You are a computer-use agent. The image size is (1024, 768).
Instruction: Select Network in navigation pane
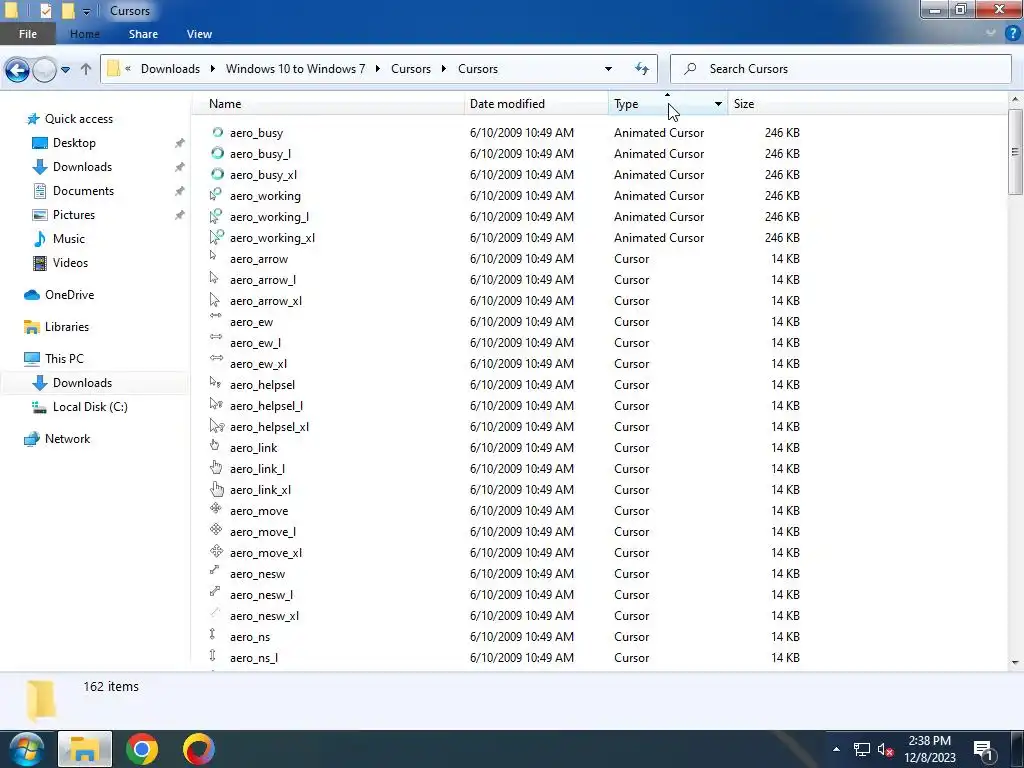67,439
